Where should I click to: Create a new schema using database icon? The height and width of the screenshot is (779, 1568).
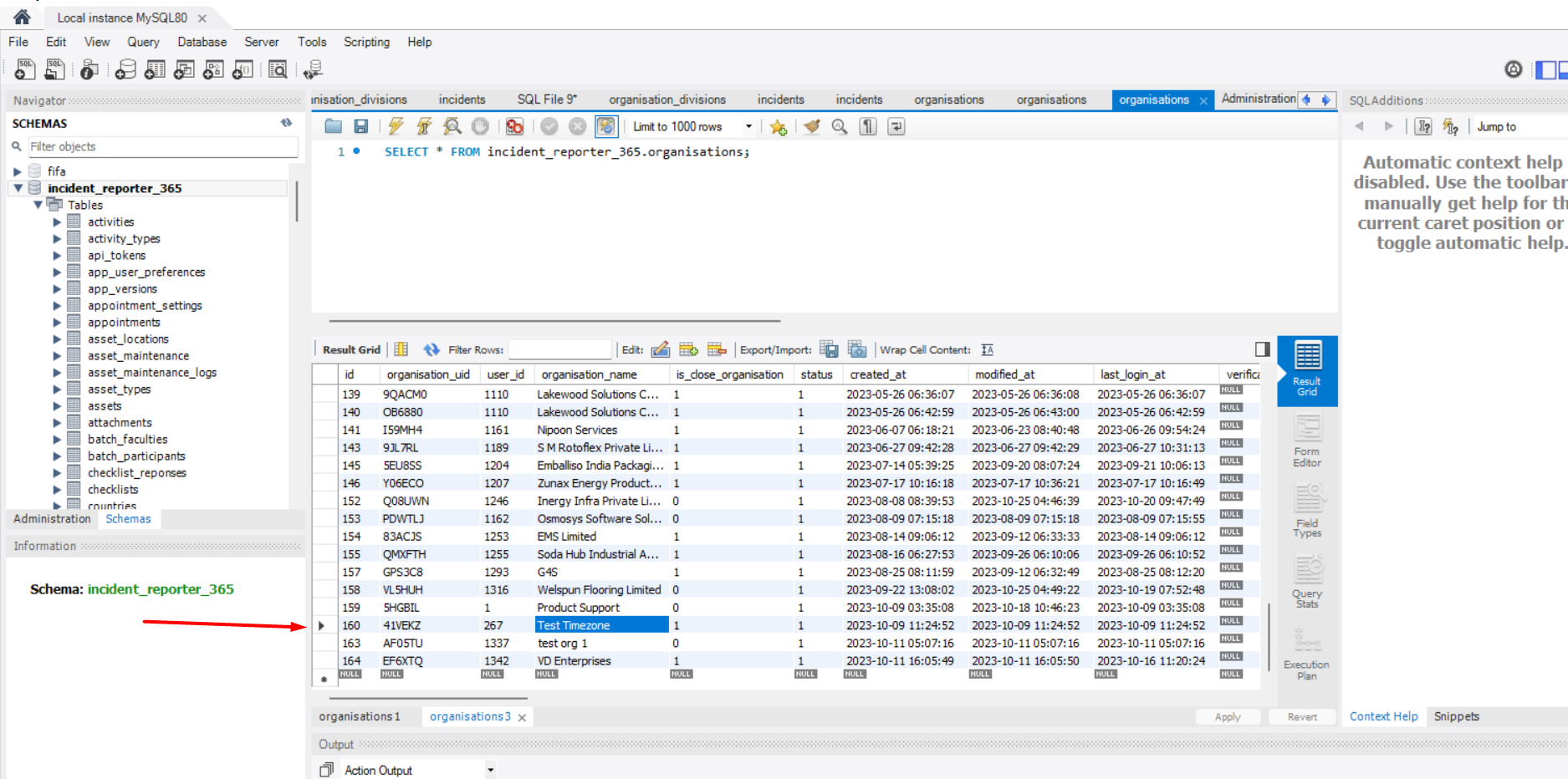pos(125,70)
